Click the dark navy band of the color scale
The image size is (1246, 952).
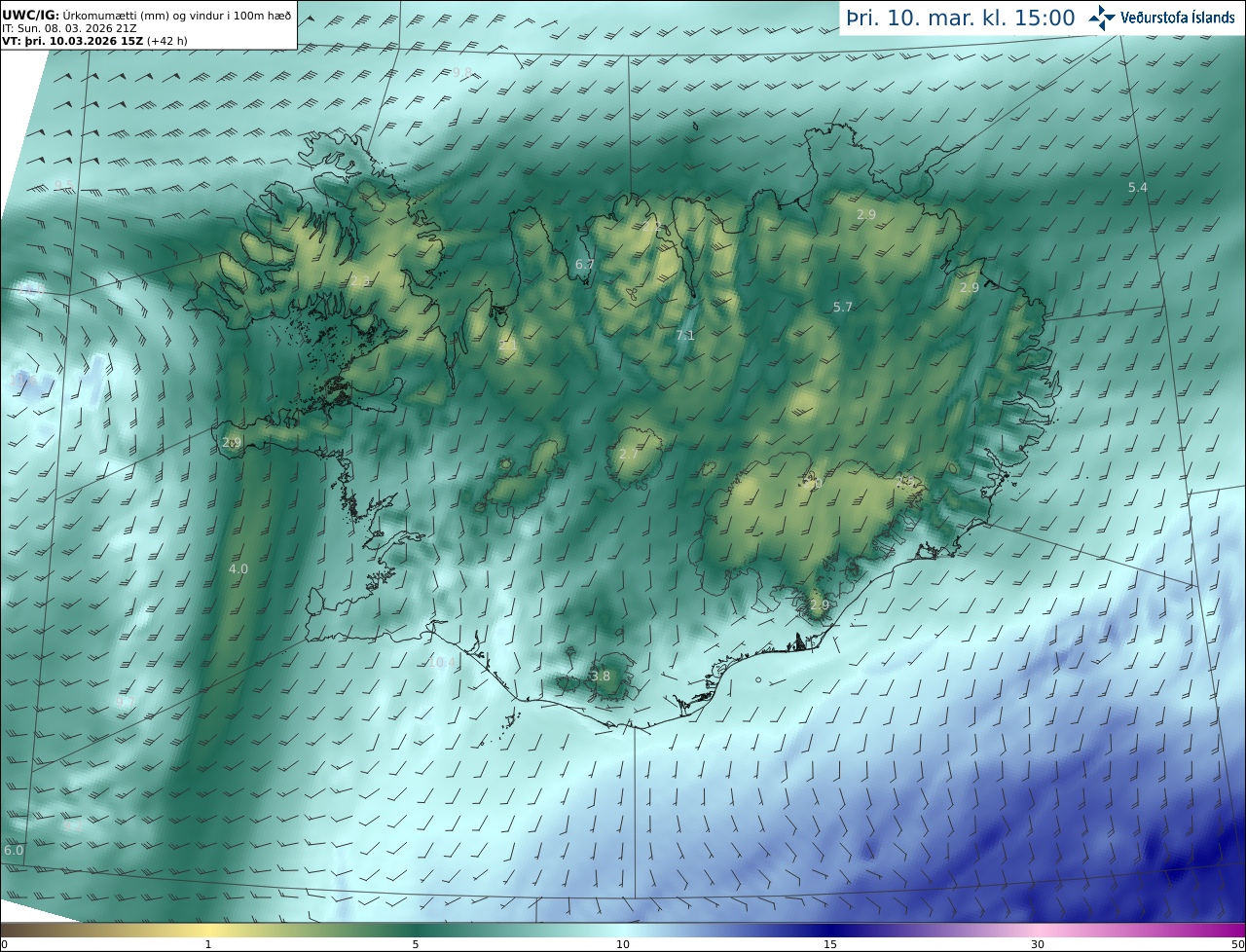(x=830, y=931)
